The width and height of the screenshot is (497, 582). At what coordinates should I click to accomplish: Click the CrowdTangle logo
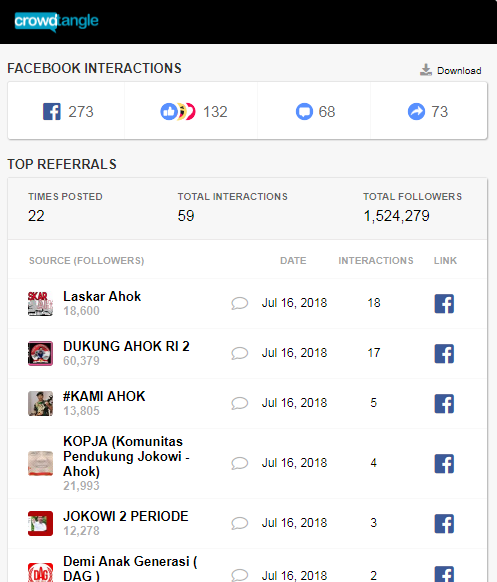(56, 22)
